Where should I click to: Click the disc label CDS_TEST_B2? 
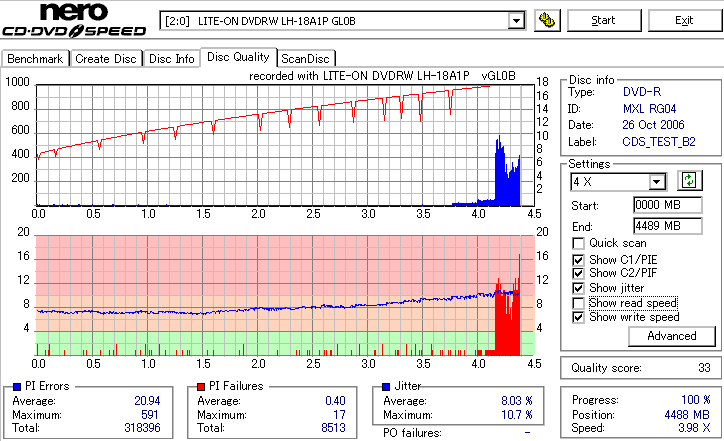coord(659,142)
